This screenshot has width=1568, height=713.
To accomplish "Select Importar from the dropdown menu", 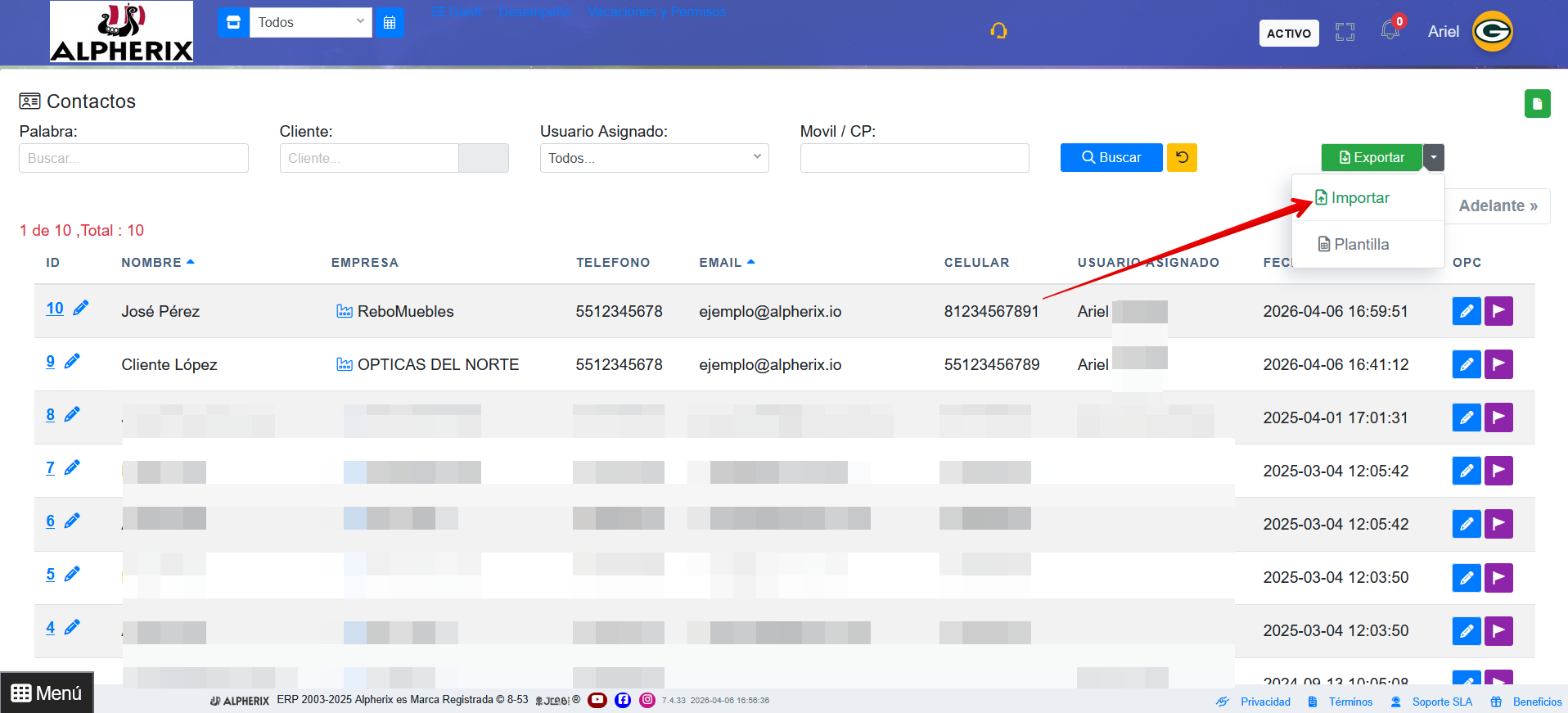I will (1359, 198).
